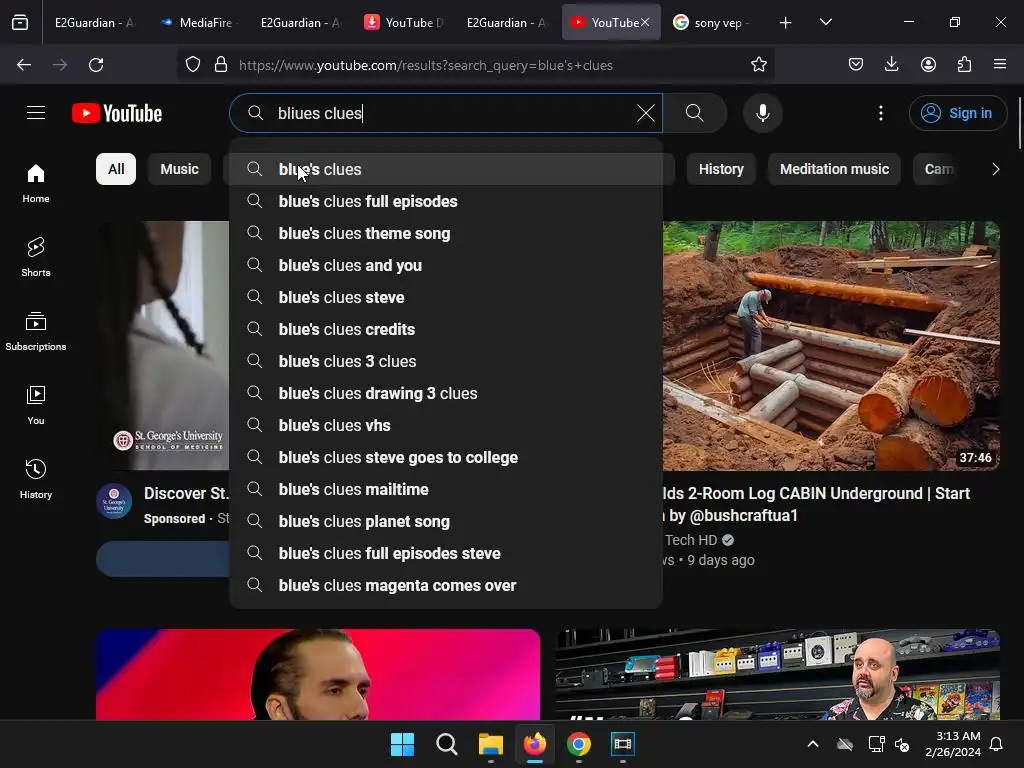Screen dimensions: 1024x768
Task: Click the St. George's University channel avatar
Action: (114, 502)
